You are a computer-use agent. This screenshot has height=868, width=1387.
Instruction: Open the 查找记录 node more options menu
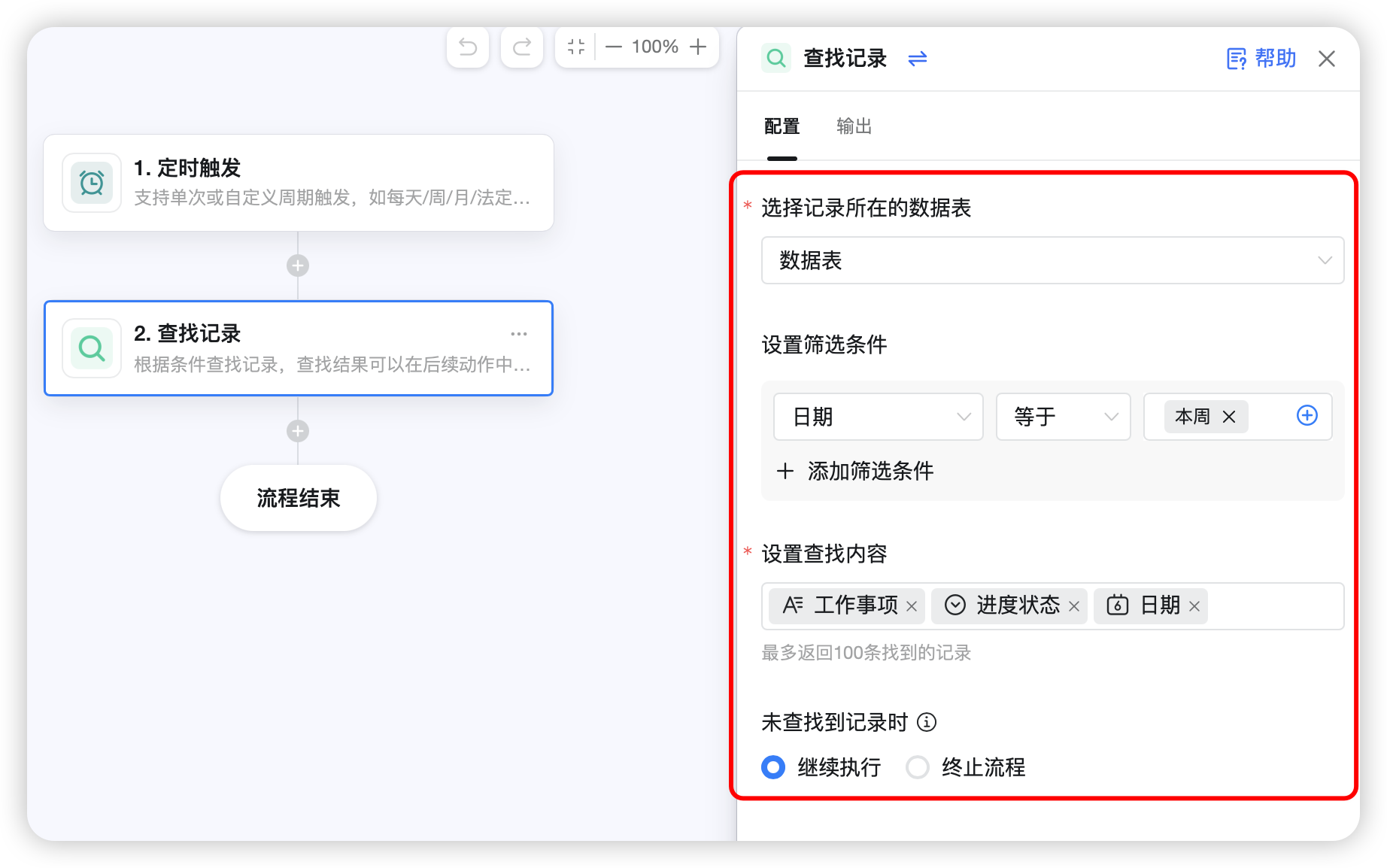point(519,333)
